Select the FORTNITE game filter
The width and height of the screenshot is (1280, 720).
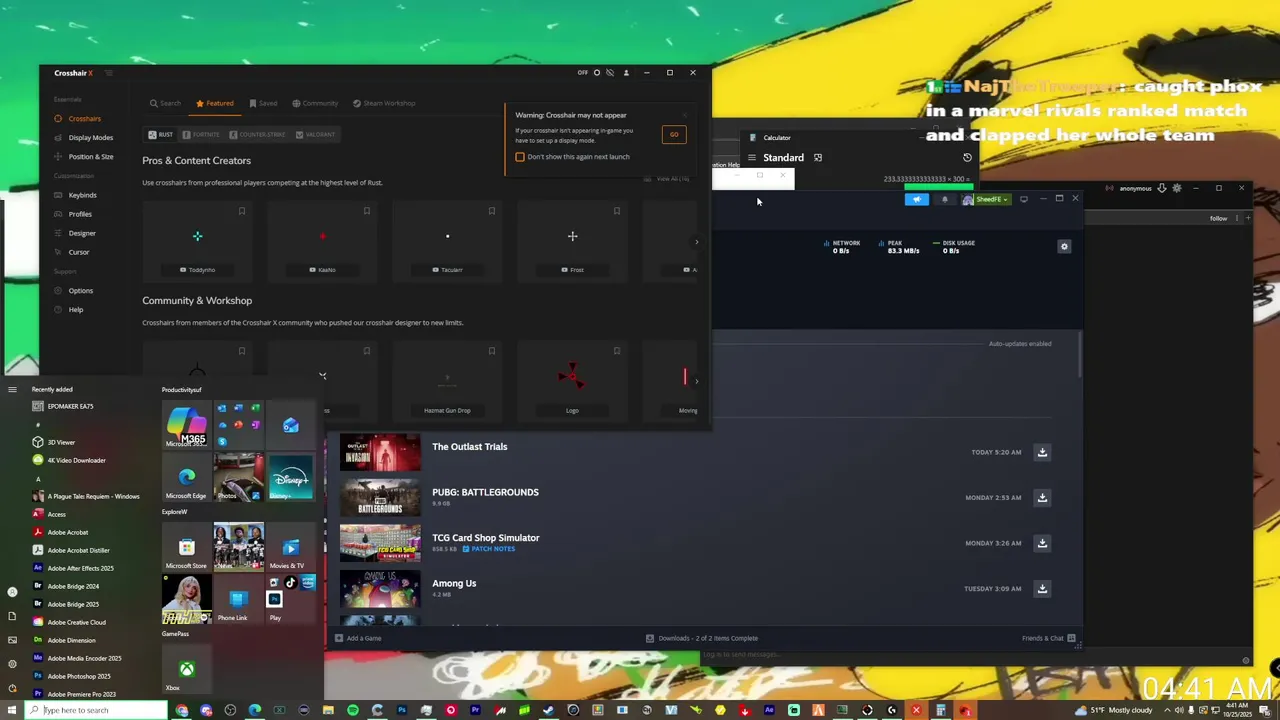coord(200,134)
